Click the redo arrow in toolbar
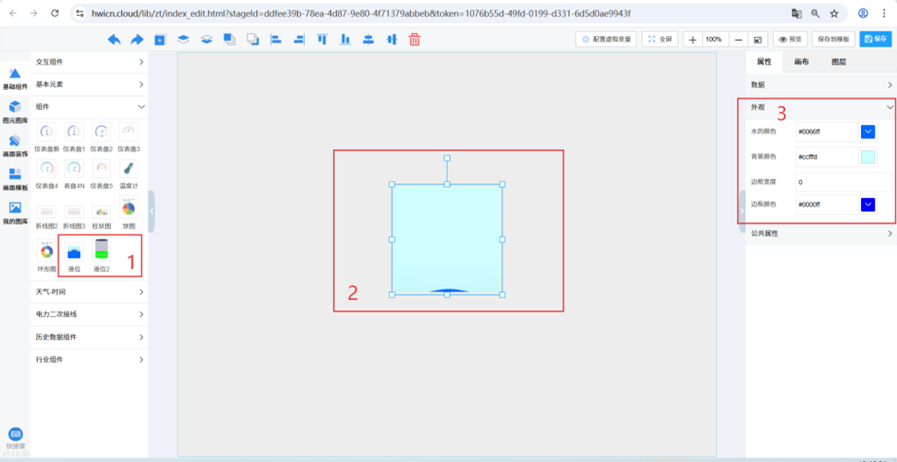 (x=137, y=39)
